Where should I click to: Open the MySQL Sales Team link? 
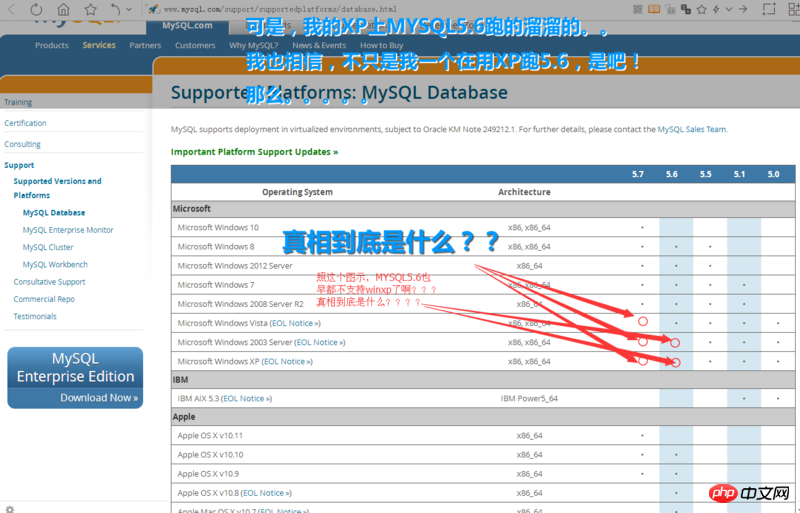pyautogui.click(x=691, y=129)
